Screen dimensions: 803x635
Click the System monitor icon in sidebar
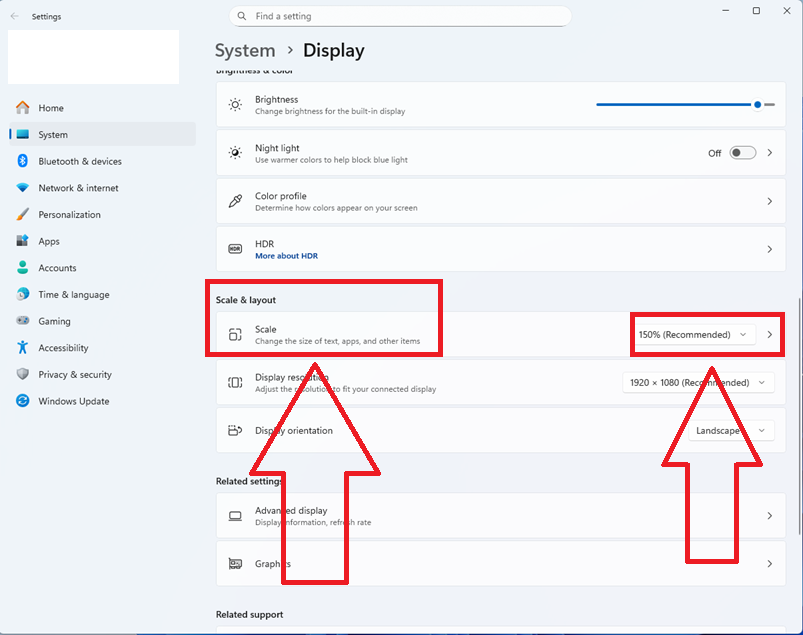click(x=23, y=134)
